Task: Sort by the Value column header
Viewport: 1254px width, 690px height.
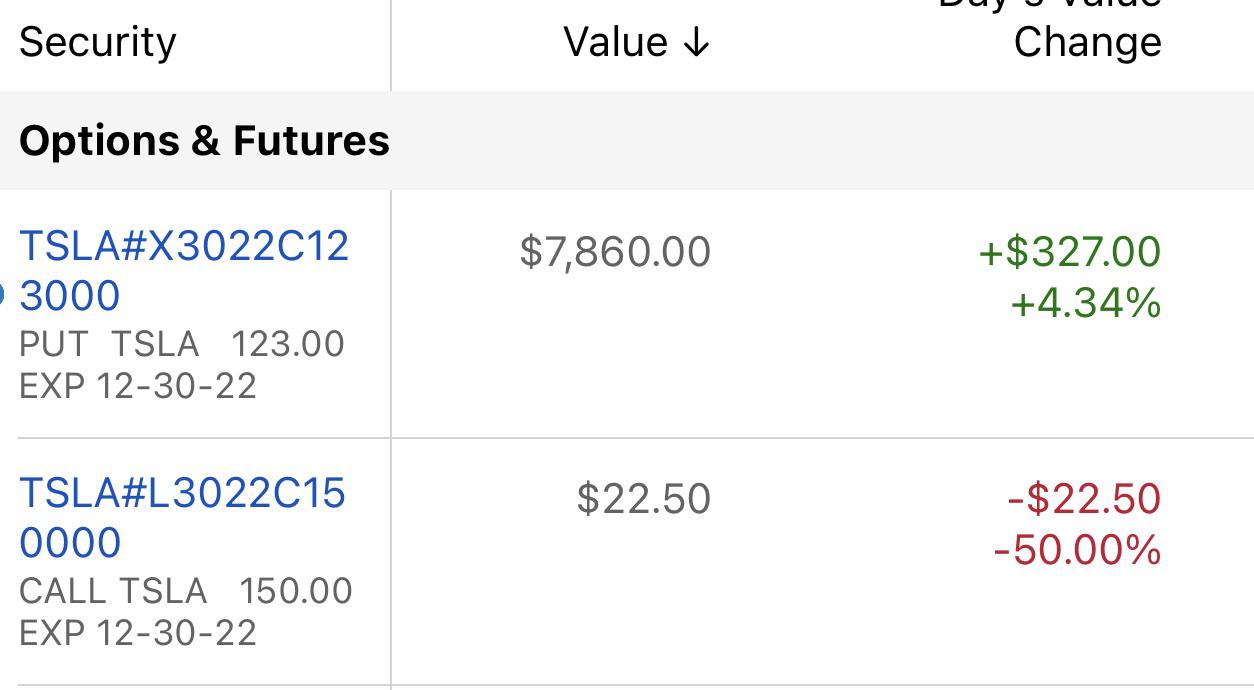Action: click(x=615, y=43)
